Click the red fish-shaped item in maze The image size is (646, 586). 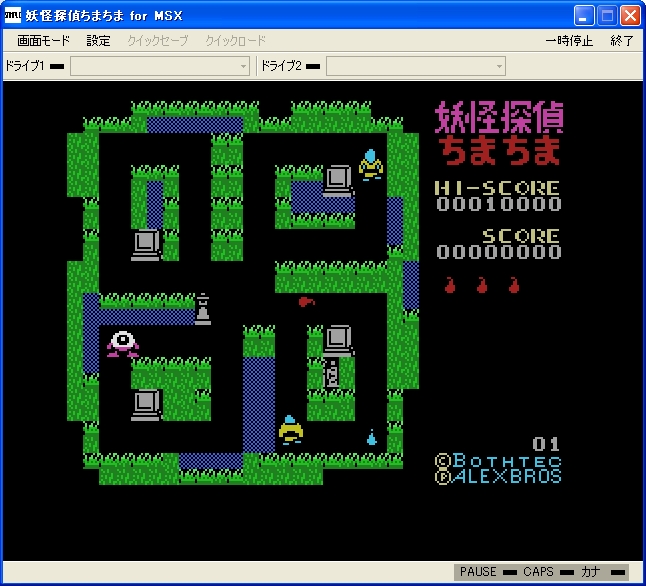pos(307,302)
